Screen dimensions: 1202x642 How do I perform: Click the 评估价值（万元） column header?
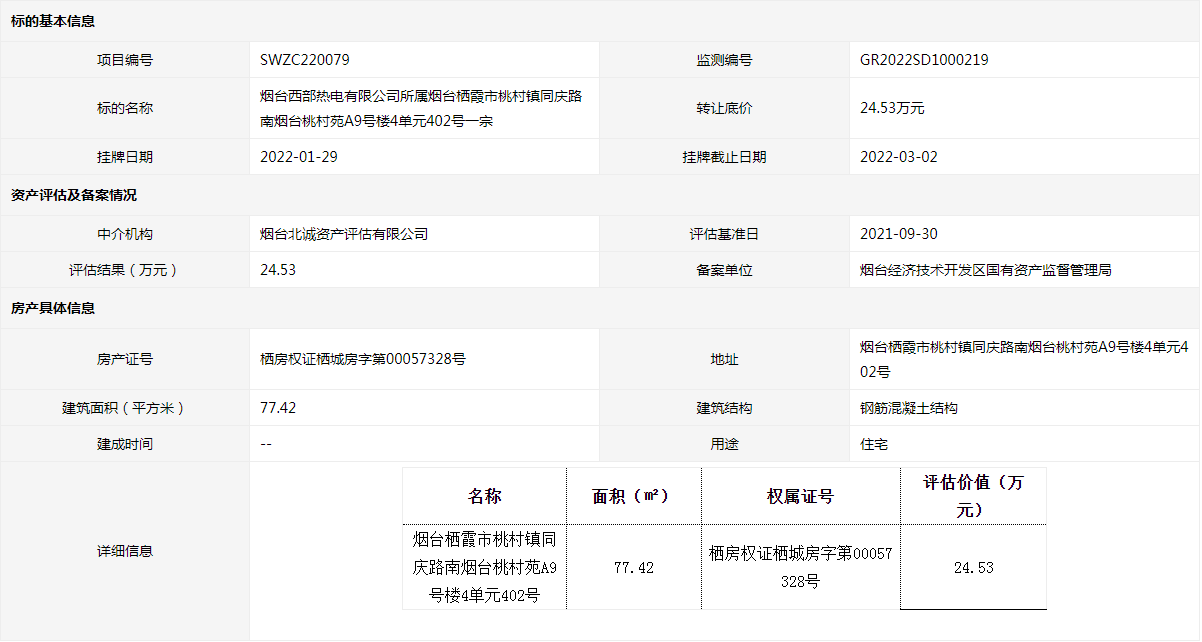point(973,496)
